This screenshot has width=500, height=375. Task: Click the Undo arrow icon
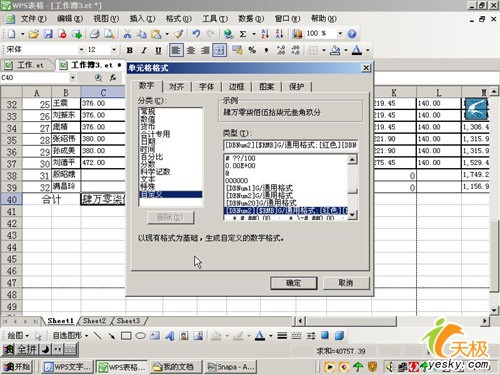(196, 34)
